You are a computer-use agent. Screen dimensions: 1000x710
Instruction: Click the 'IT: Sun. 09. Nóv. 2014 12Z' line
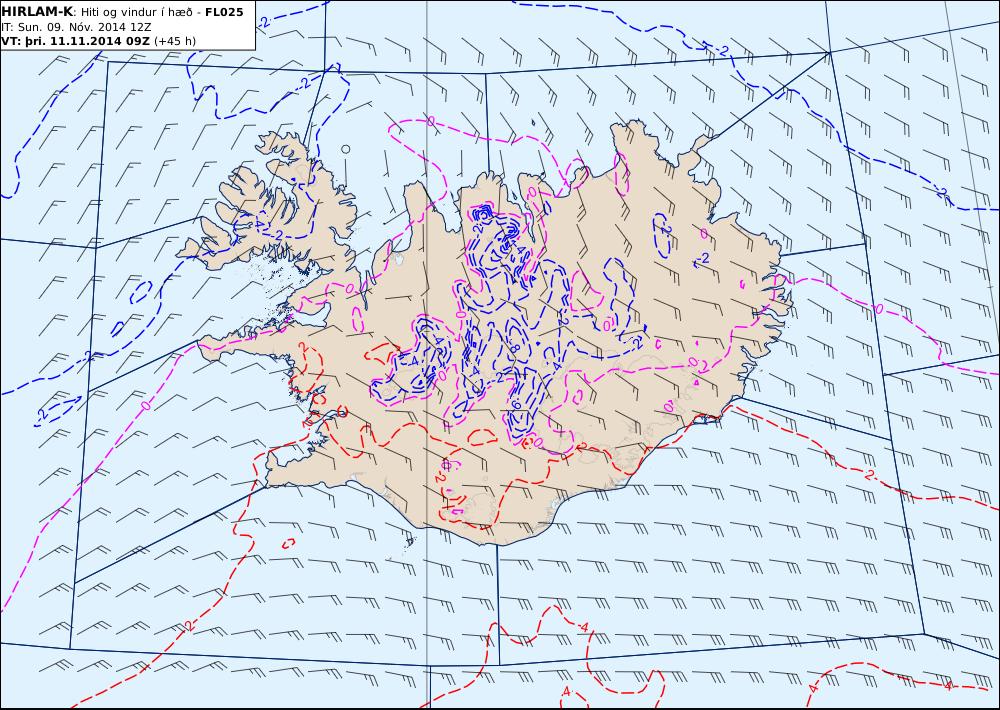pos(77,27)
